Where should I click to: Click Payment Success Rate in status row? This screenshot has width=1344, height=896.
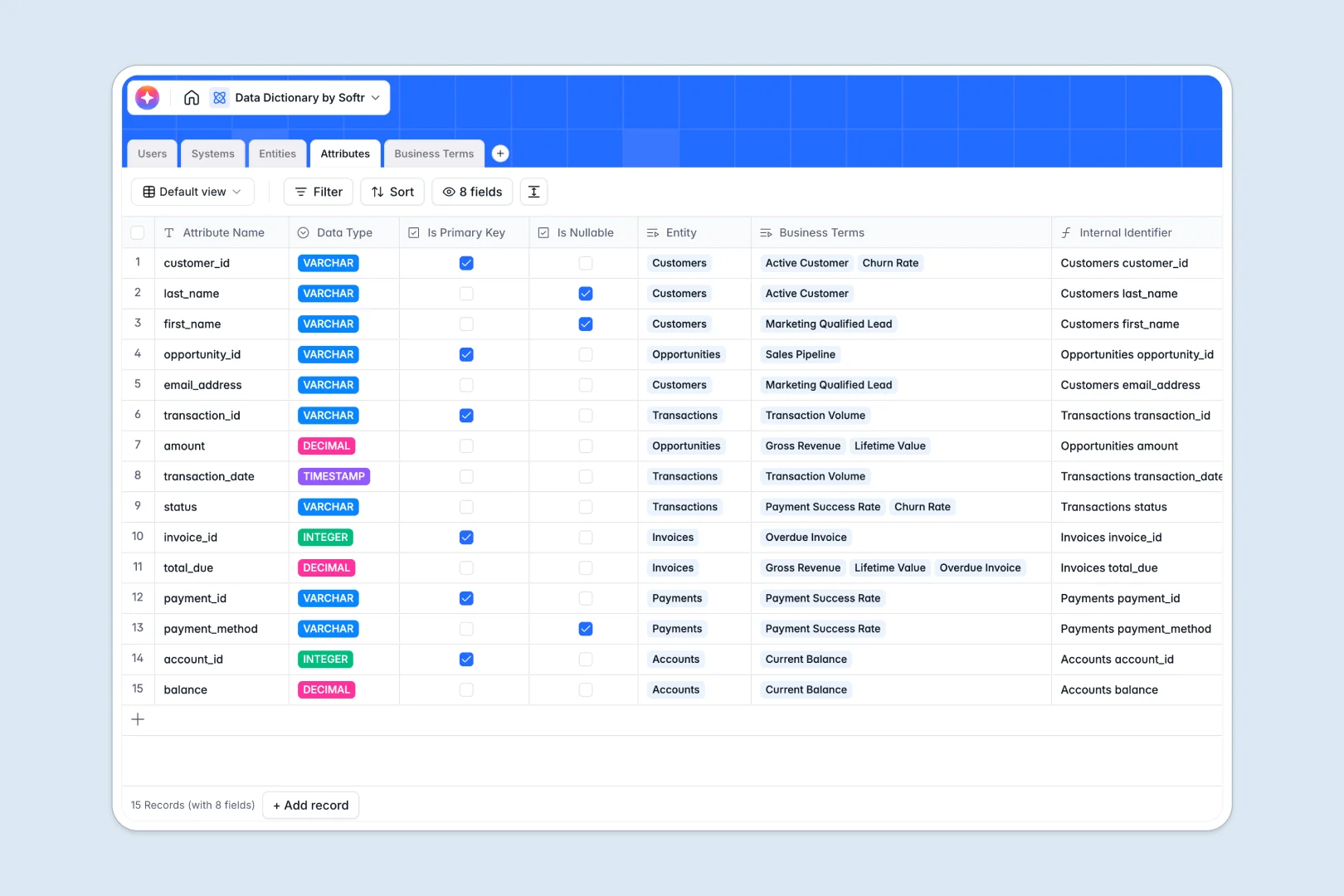[823, 507]
